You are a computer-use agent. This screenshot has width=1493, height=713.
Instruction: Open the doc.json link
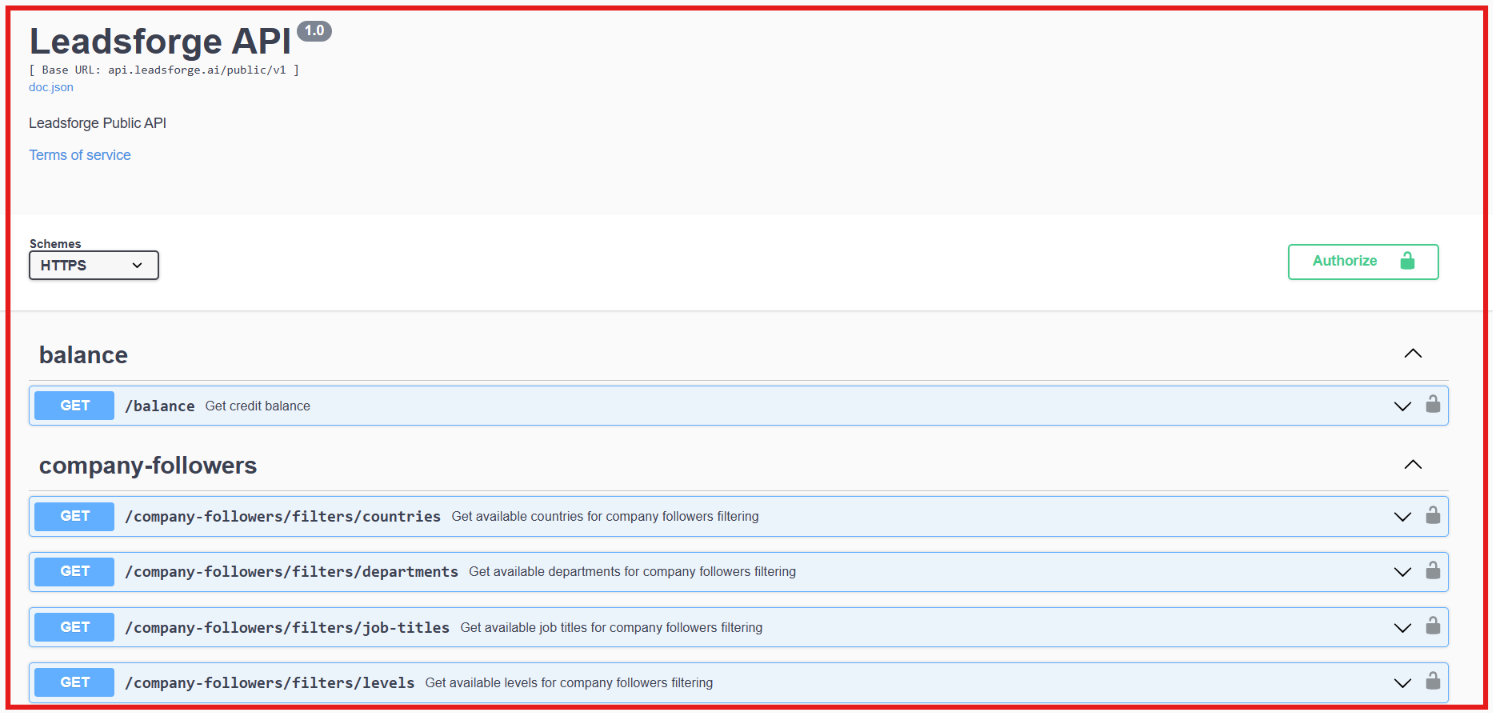51,87
